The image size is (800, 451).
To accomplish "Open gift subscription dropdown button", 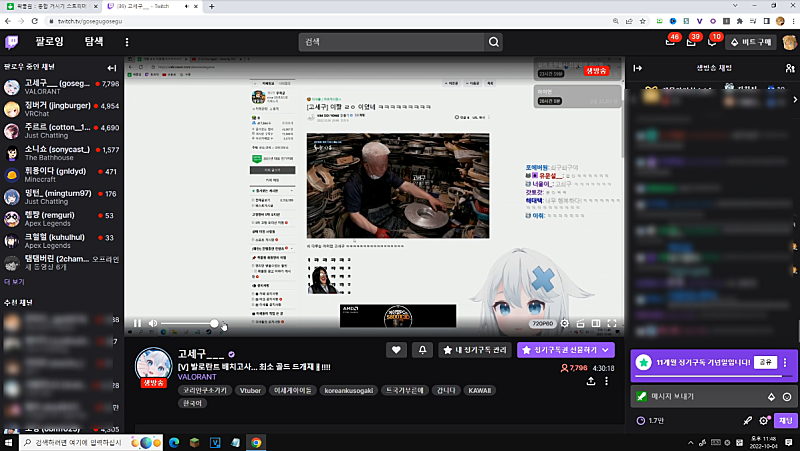I will pyautogui.click(x=566, y=350).
